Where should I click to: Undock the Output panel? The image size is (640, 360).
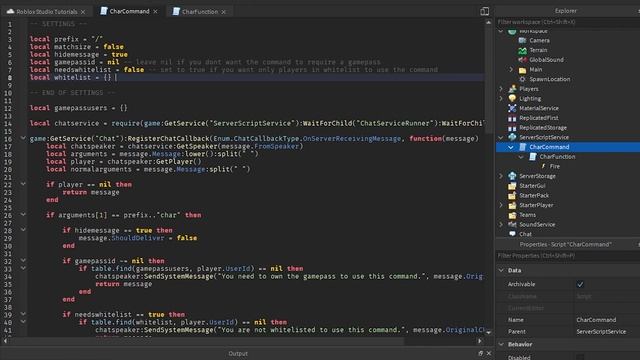point(480,353)
